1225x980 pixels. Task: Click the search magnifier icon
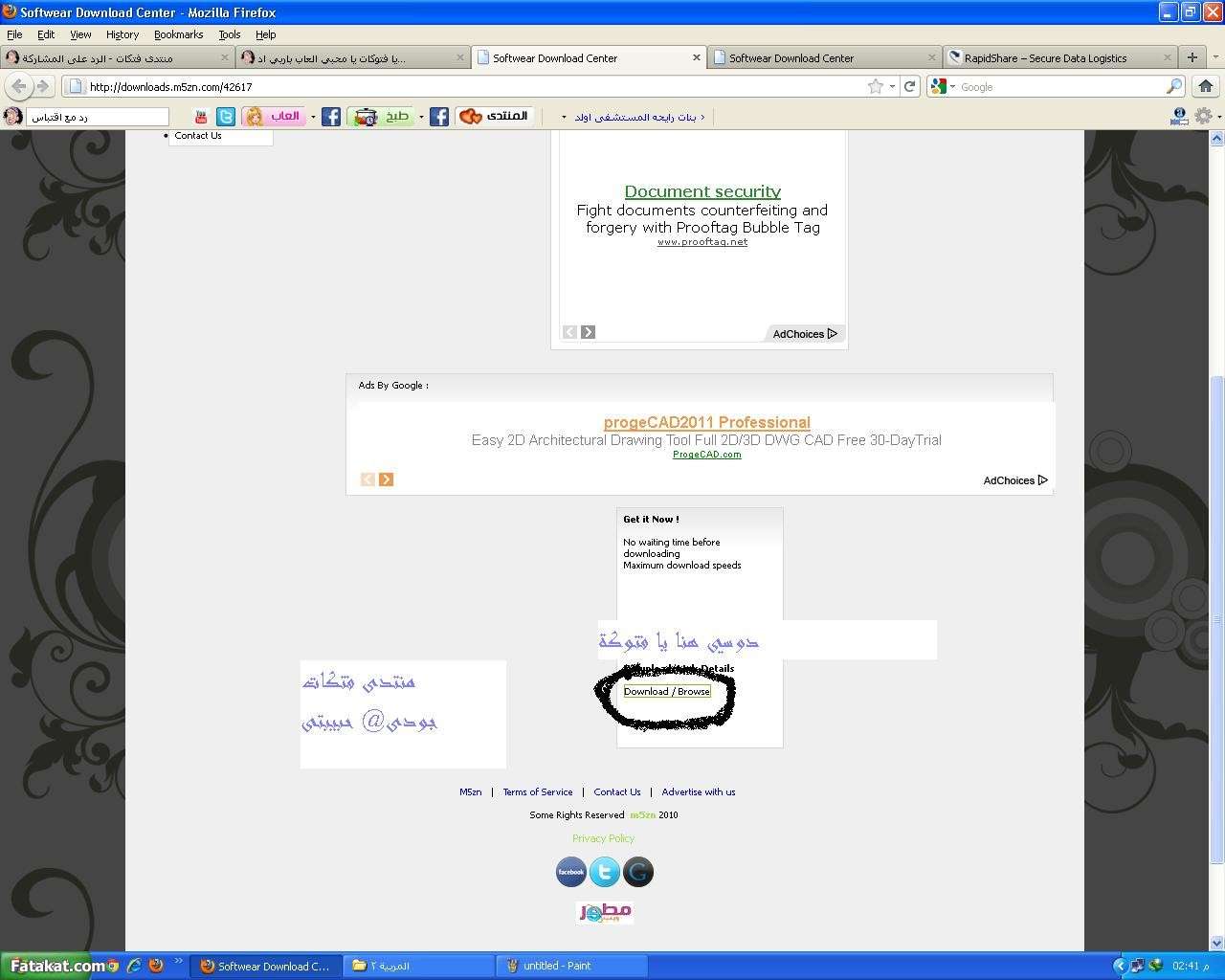pyautogui.click(x=1173, y=86)
